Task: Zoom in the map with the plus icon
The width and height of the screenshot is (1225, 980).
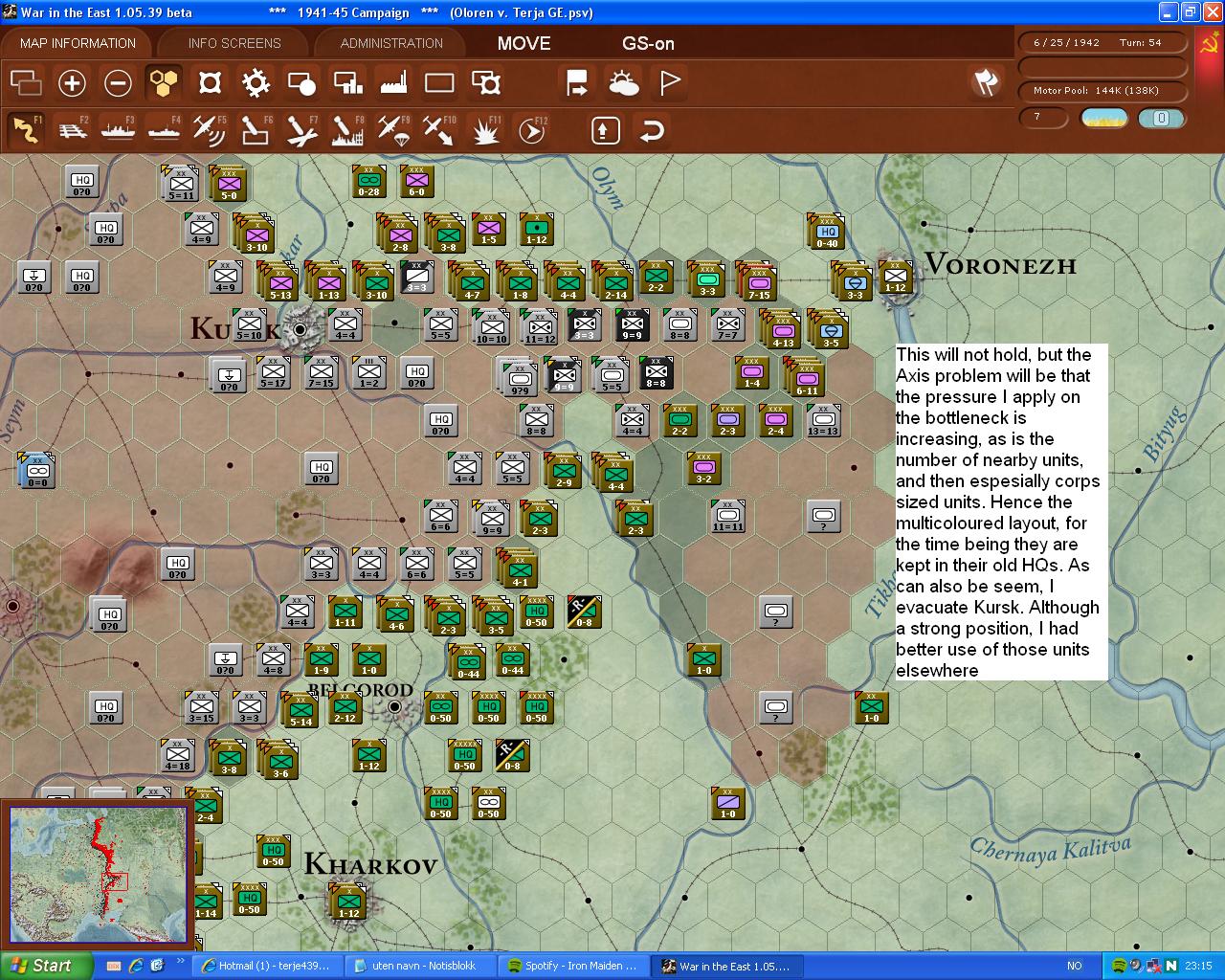Action: point(72,83)
